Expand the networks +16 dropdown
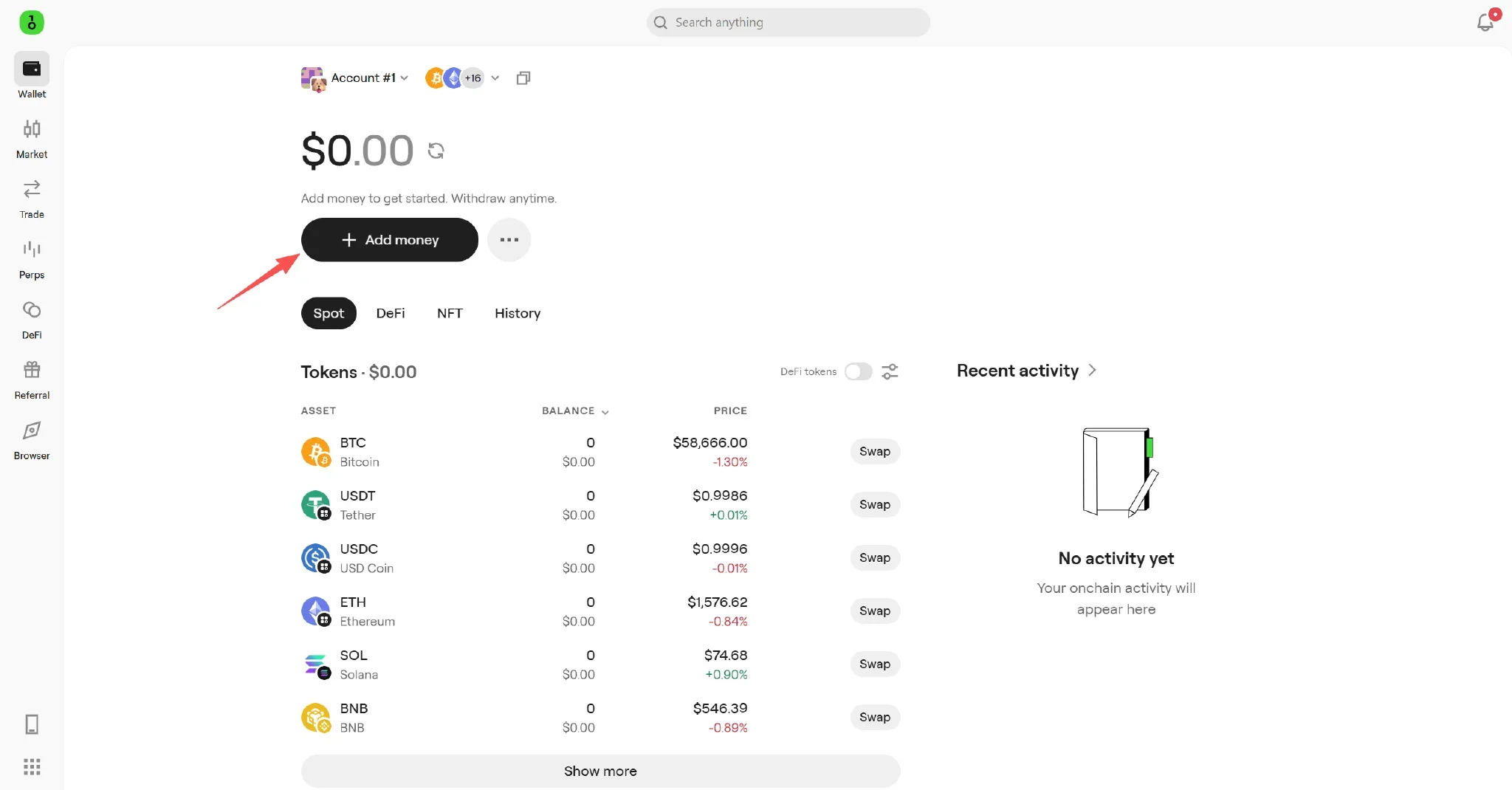 pos(495,78)
